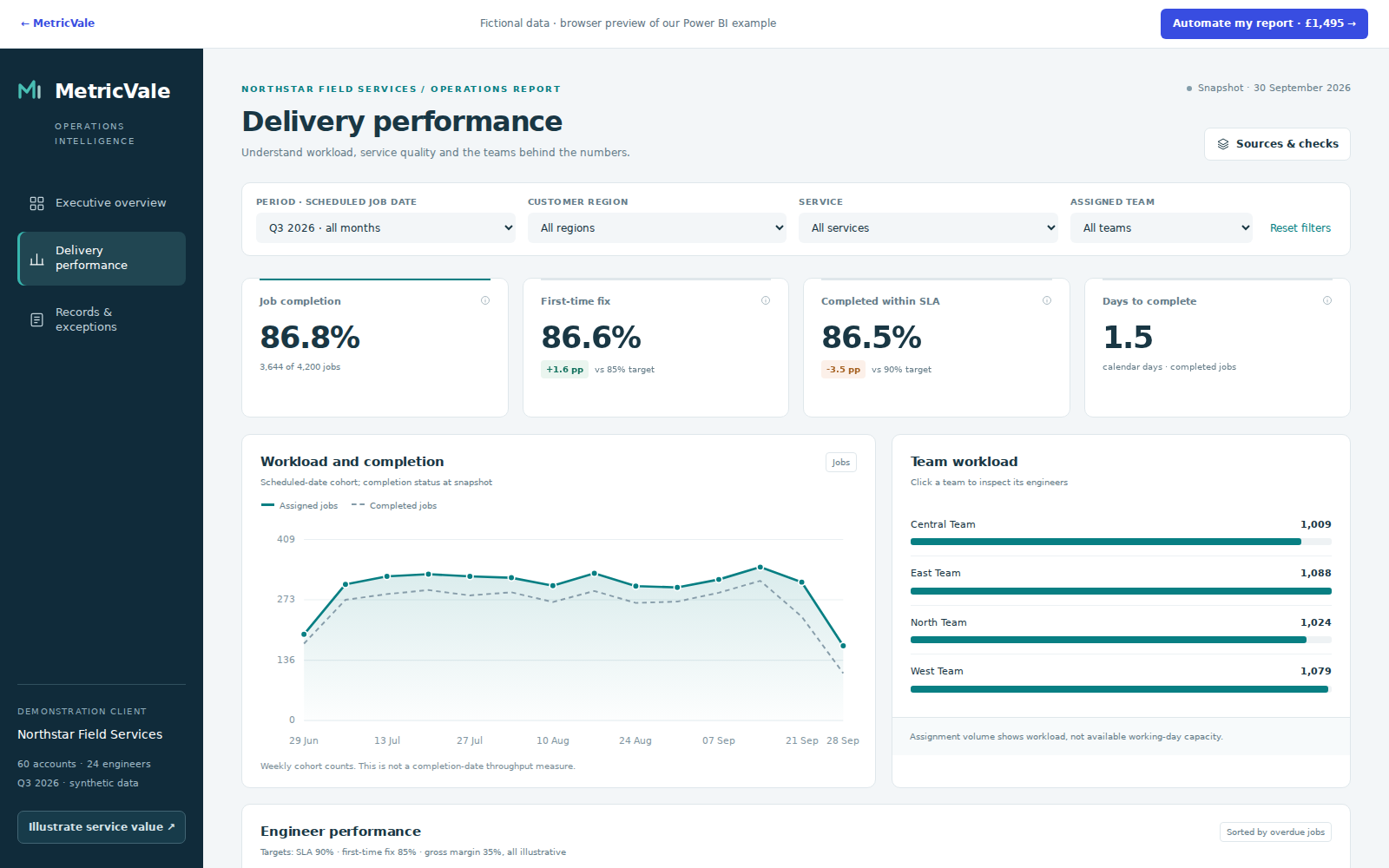
Task: Click the +1.6 pp badge
Action: 564,370
